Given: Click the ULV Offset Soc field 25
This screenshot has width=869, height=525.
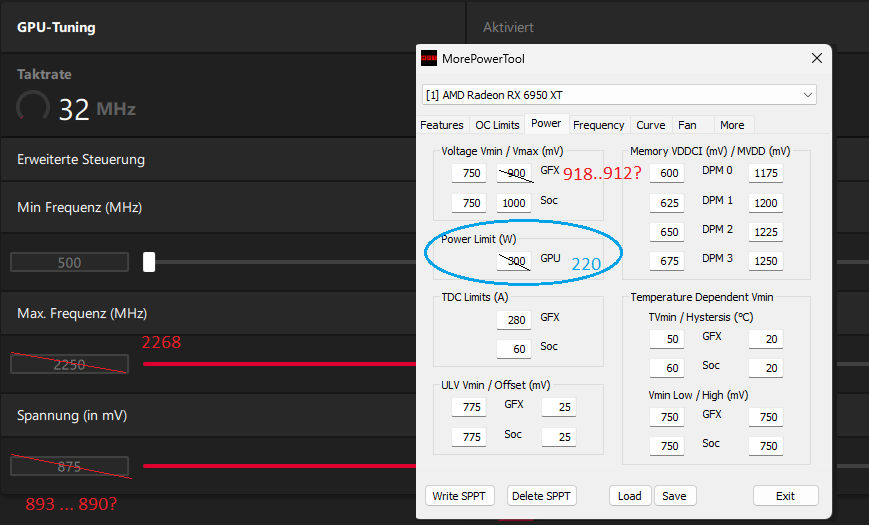Looking at the screenshot, I should tap(559, 437).
